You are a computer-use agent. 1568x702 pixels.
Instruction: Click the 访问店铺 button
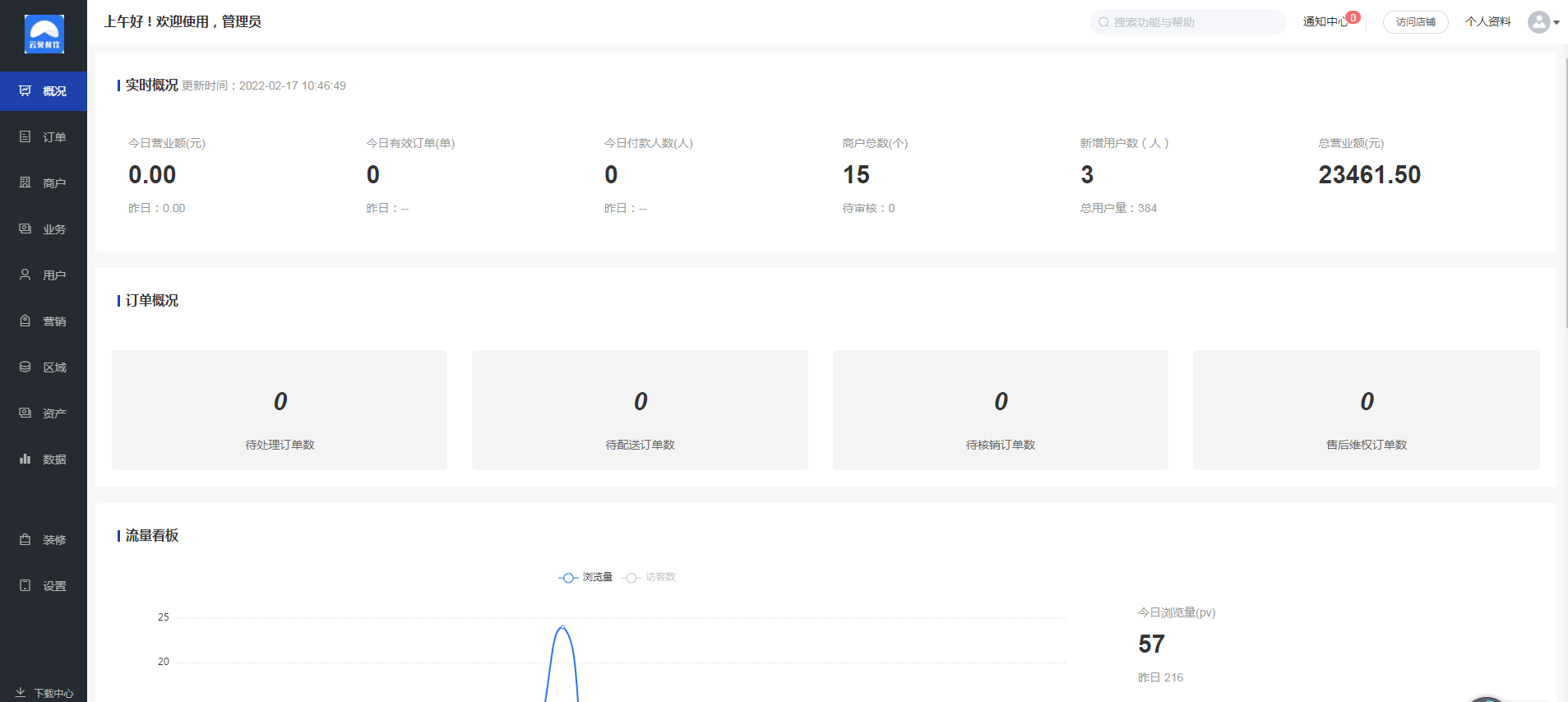coord(1415,22)
